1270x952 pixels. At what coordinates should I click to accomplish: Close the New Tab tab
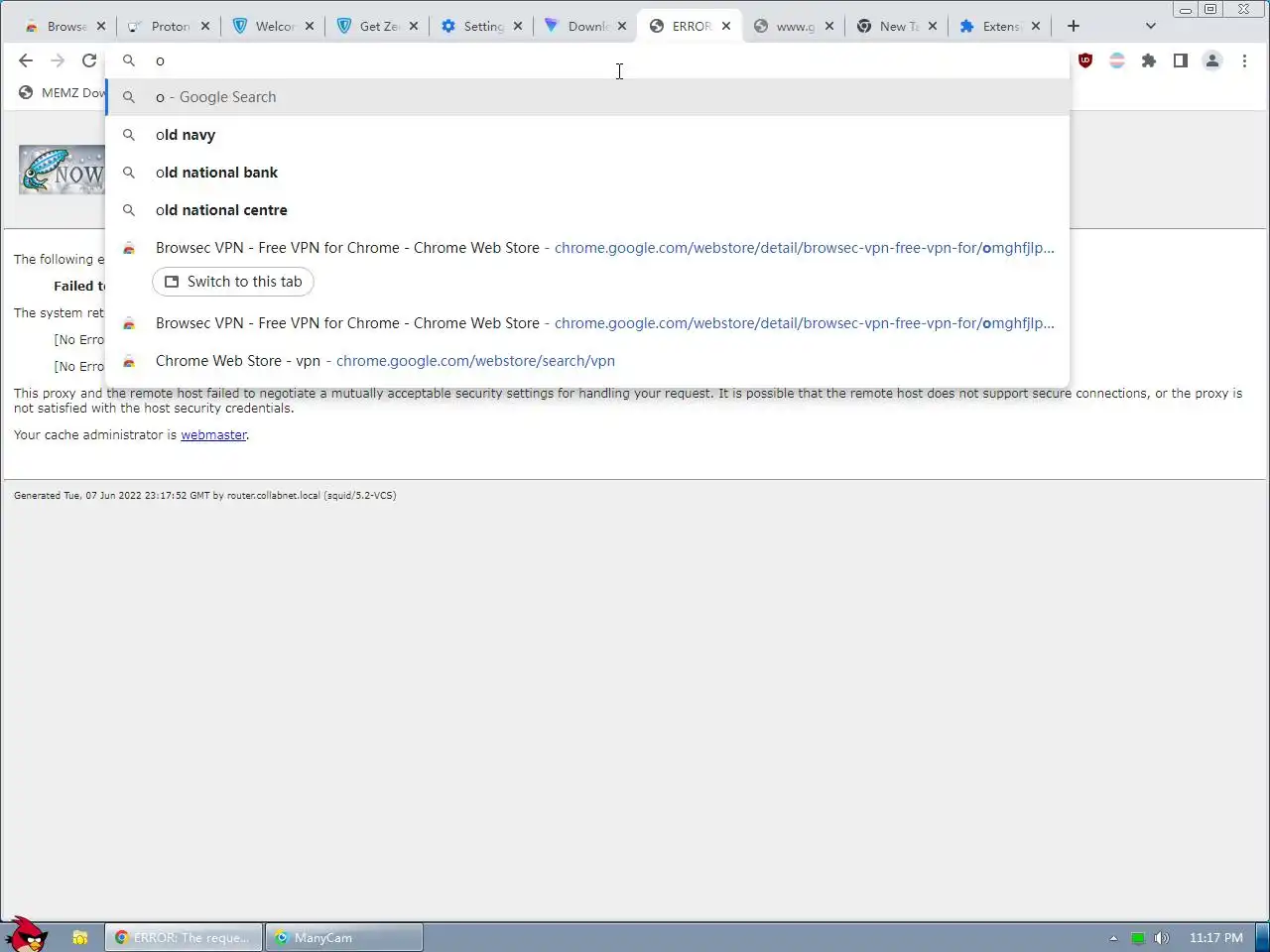pyautogui.click(x=933, y=26)
